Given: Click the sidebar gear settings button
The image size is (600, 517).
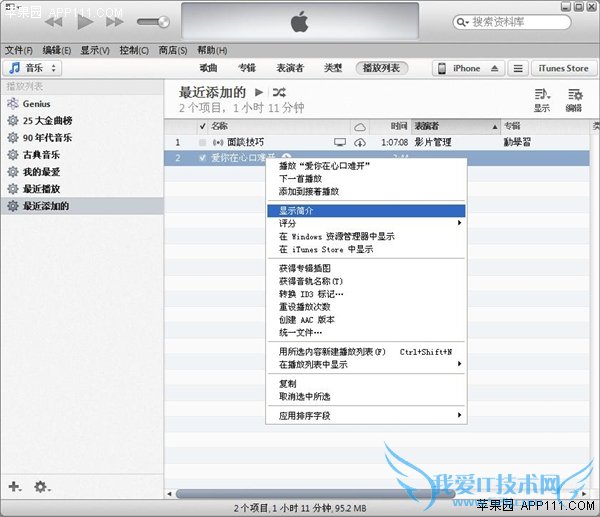Looking at the screenshot, I should tap(42, 487).
